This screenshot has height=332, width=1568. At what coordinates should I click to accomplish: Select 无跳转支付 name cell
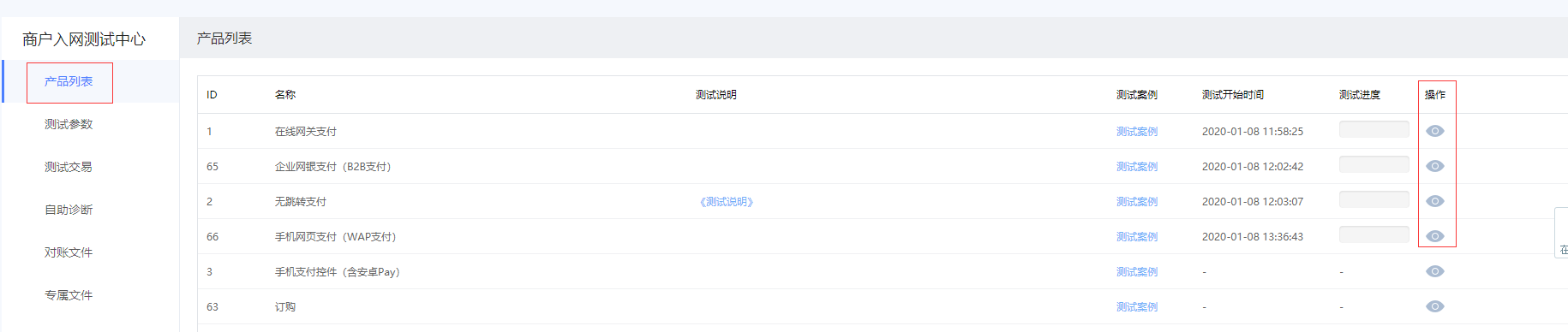(x=301, y=202)
